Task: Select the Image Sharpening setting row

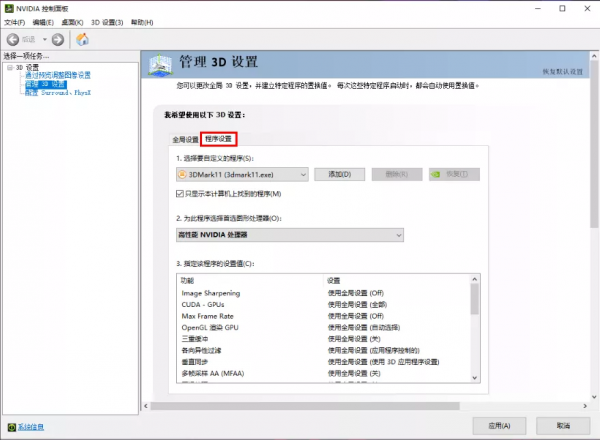Action: pyautogui.click(x=323, y=293)
